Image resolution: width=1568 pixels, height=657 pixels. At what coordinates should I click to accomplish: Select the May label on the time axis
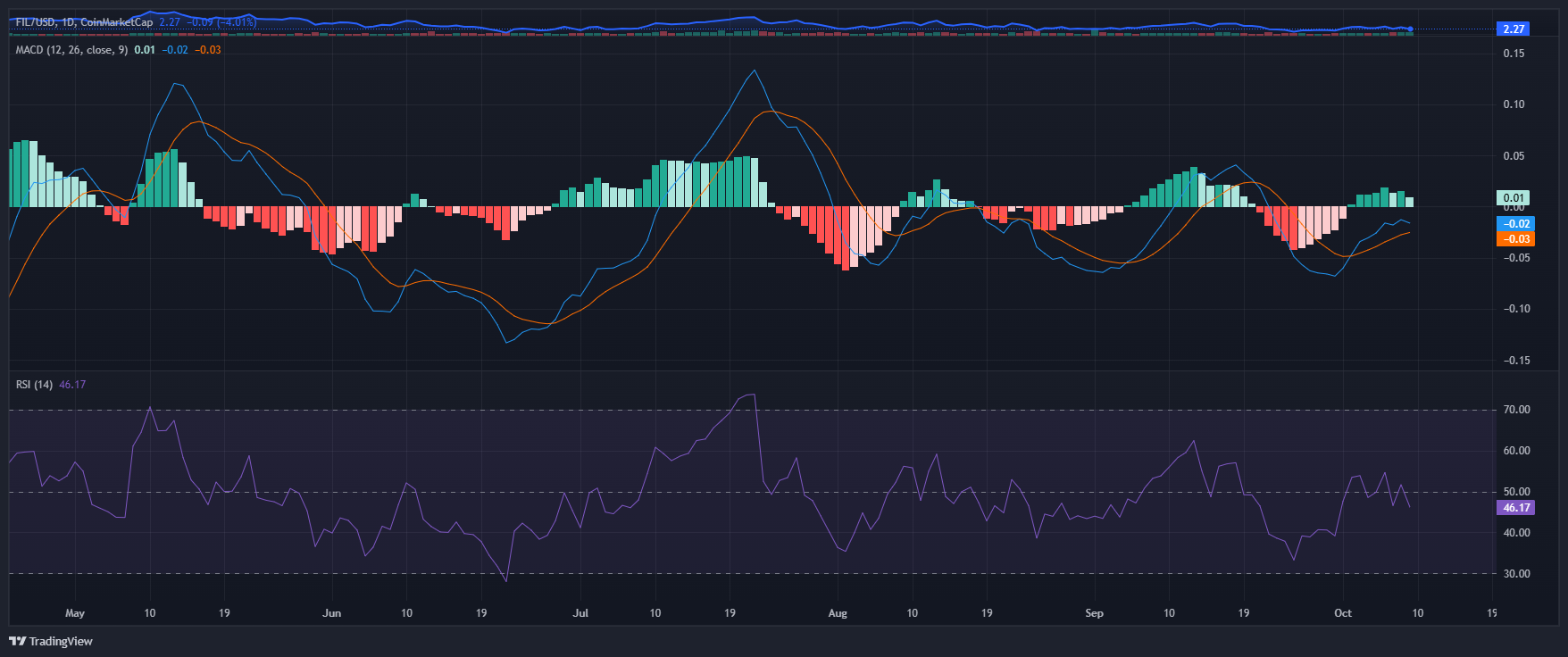75,613
